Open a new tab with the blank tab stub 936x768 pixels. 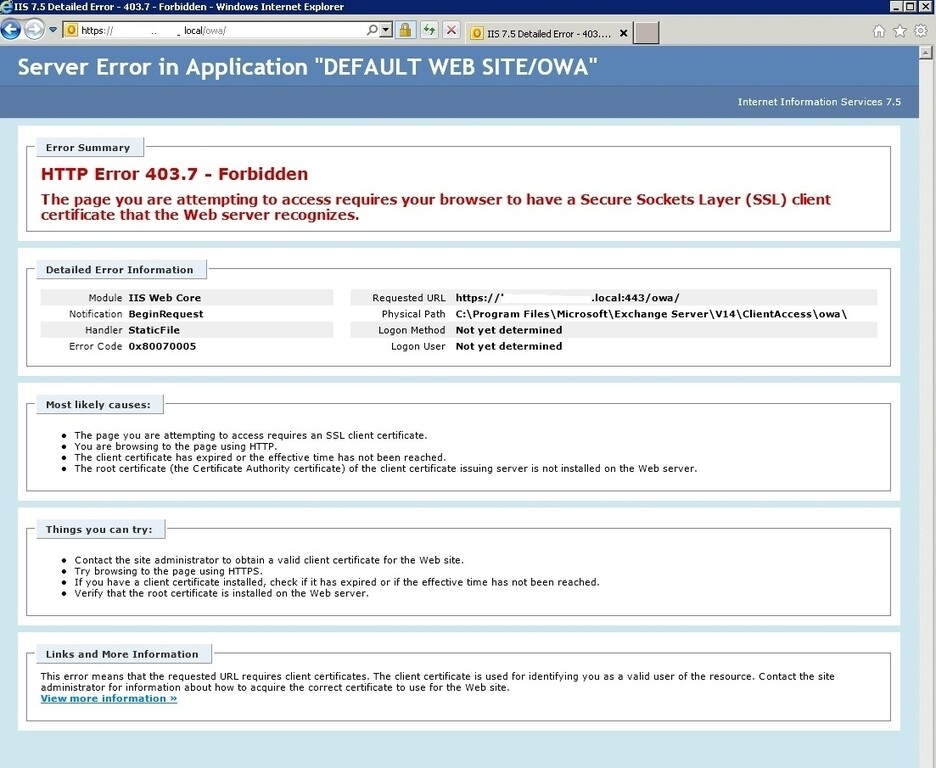[645, 32]
